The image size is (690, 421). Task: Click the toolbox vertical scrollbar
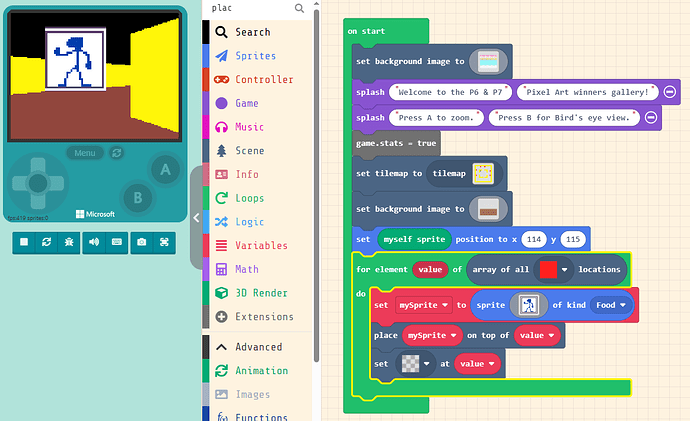tap(316, 185)
